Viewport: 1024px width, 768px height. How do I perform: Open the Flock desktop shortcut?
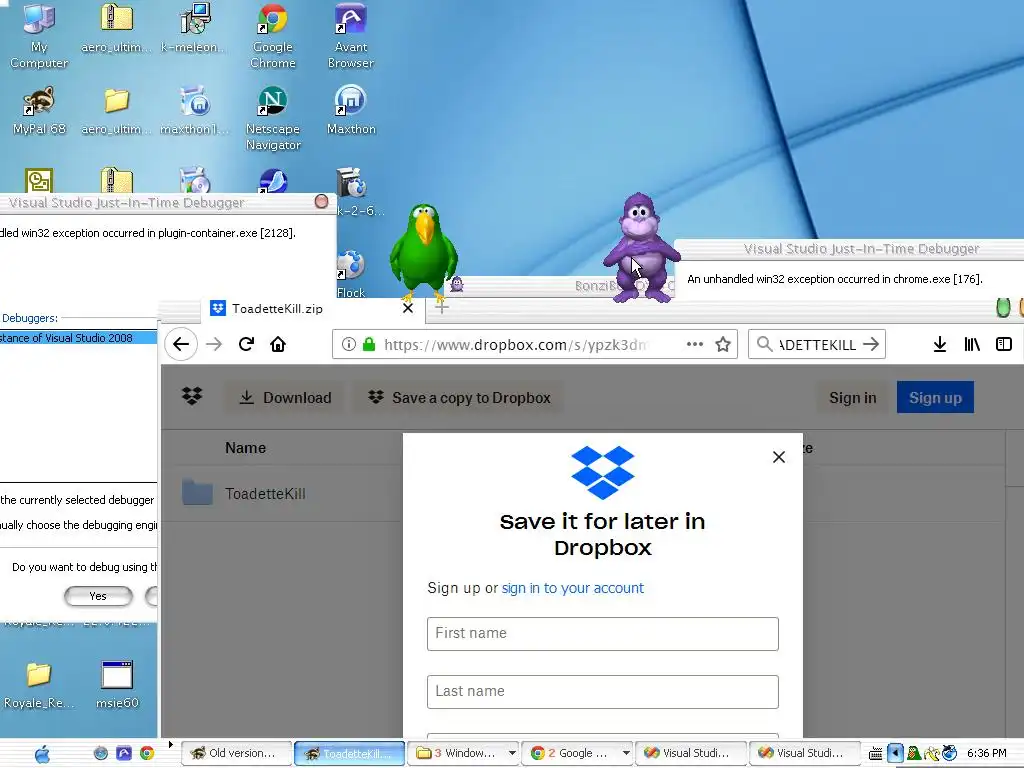click(x=351, y=274)
